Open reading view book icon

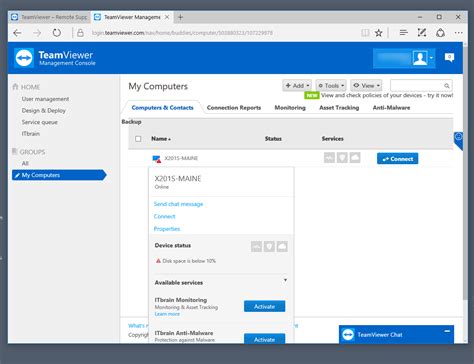tap(365, 33)
